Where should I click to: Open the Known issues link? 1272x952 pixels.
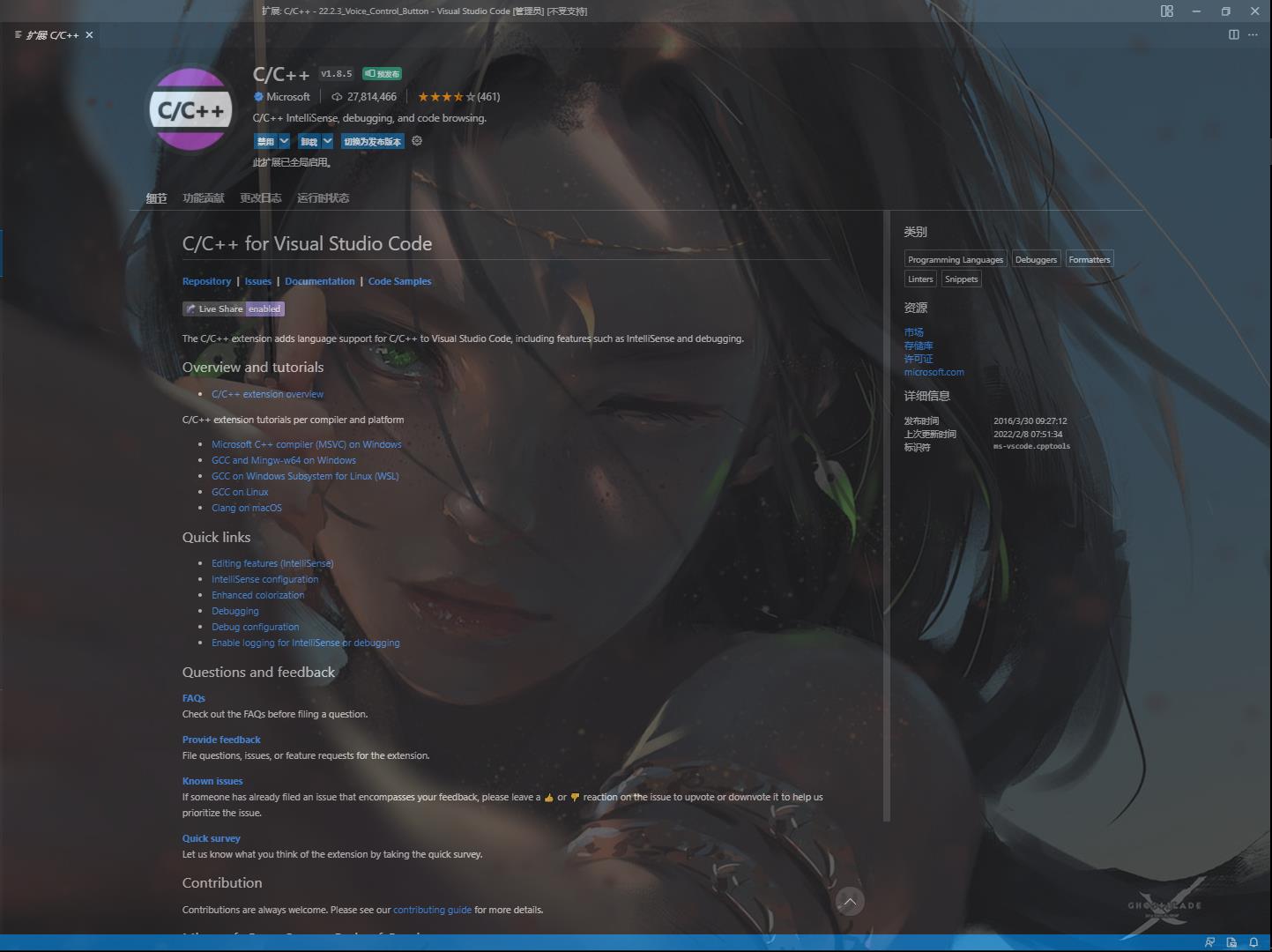click(212, 781)
